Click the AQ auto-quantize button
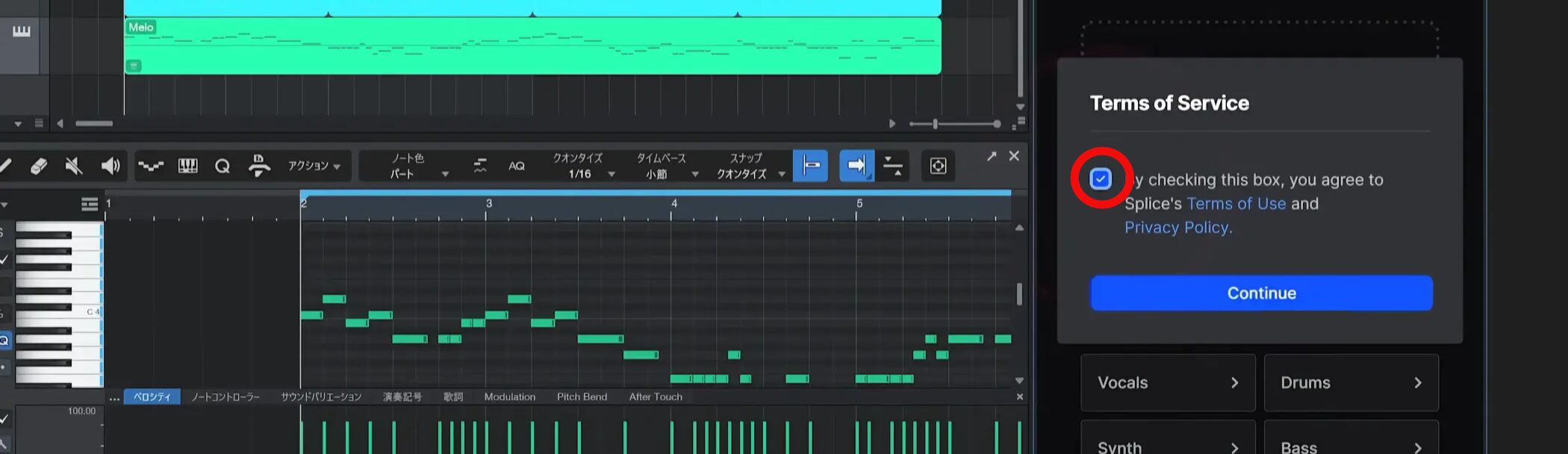Image resolution: width=1568 pixels, height=454 pixels. click(517, 166)
